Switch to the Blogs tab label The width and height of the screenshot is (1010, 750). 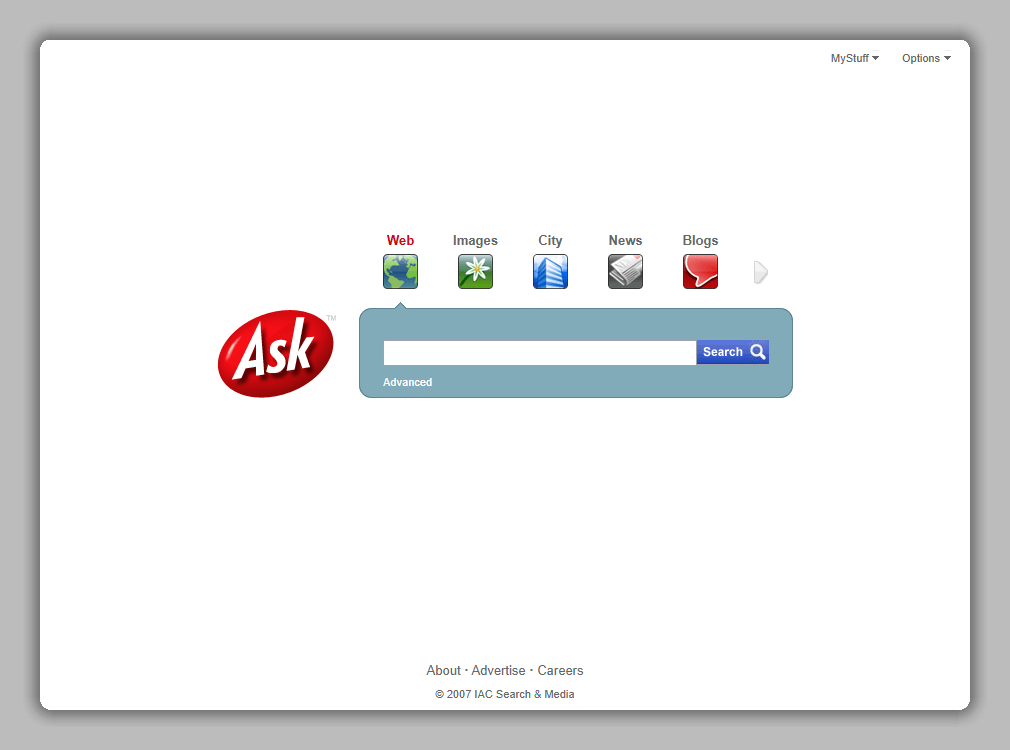[x=700, y=240]
